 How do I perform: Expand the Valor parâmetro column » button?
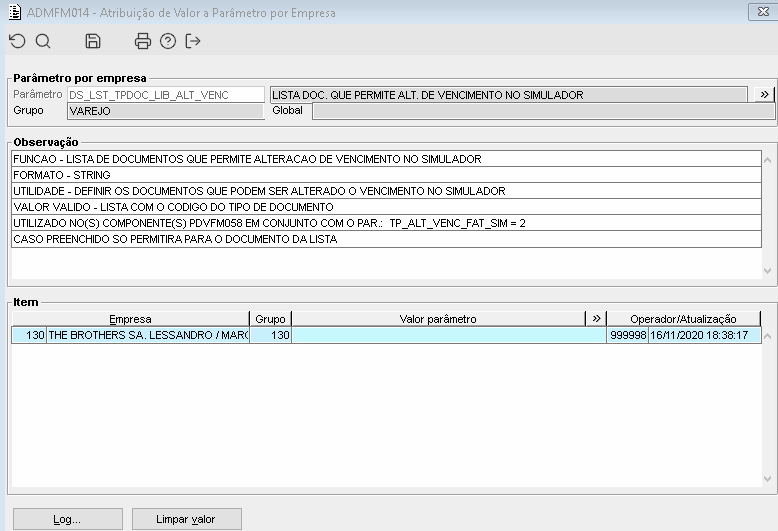tap(596, 319)
